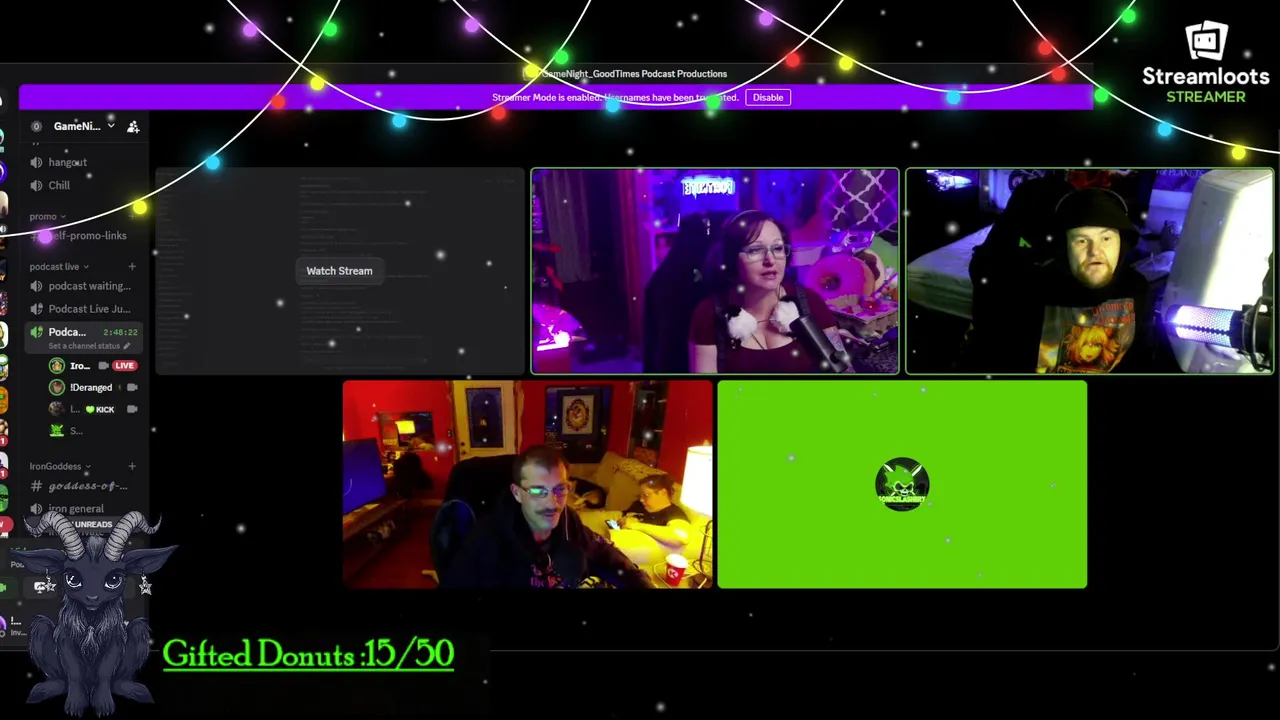Collapse the podcast live category
The height and width of the screenshot is (720, 1280).
(59, 267)
